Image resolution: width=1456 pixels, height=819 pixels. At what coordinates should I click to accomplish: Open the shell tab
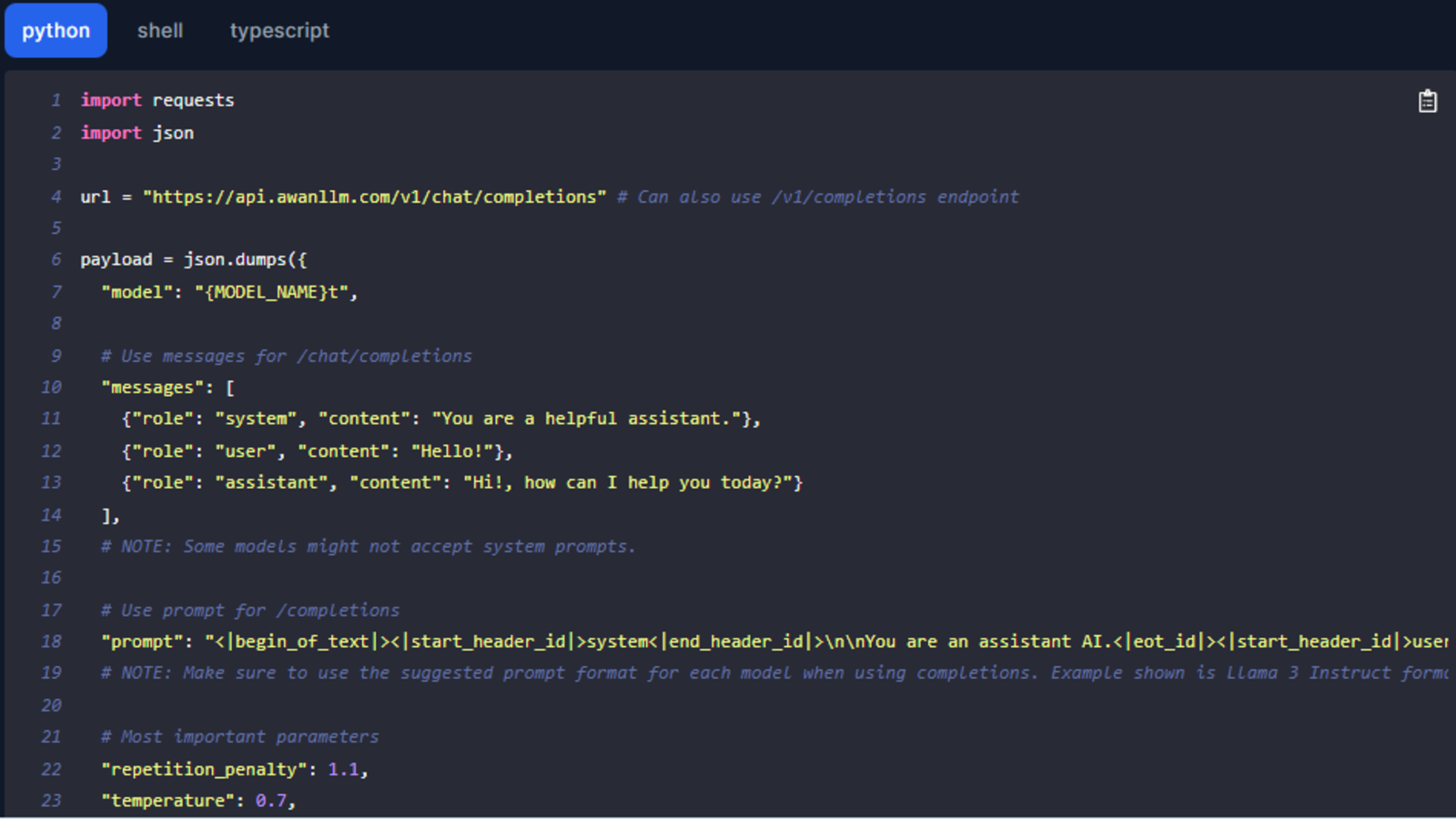click(x=160, y=31)
